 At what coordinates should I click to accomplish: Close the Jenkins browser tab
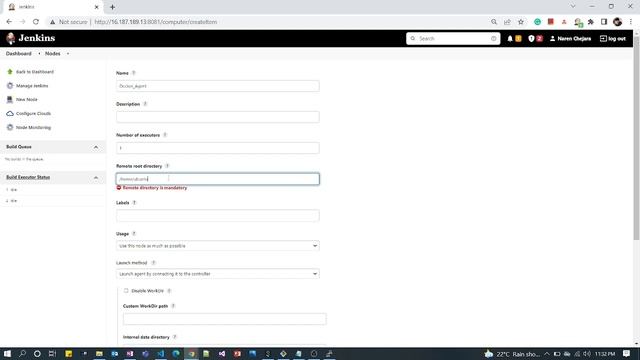click(97, 7)
